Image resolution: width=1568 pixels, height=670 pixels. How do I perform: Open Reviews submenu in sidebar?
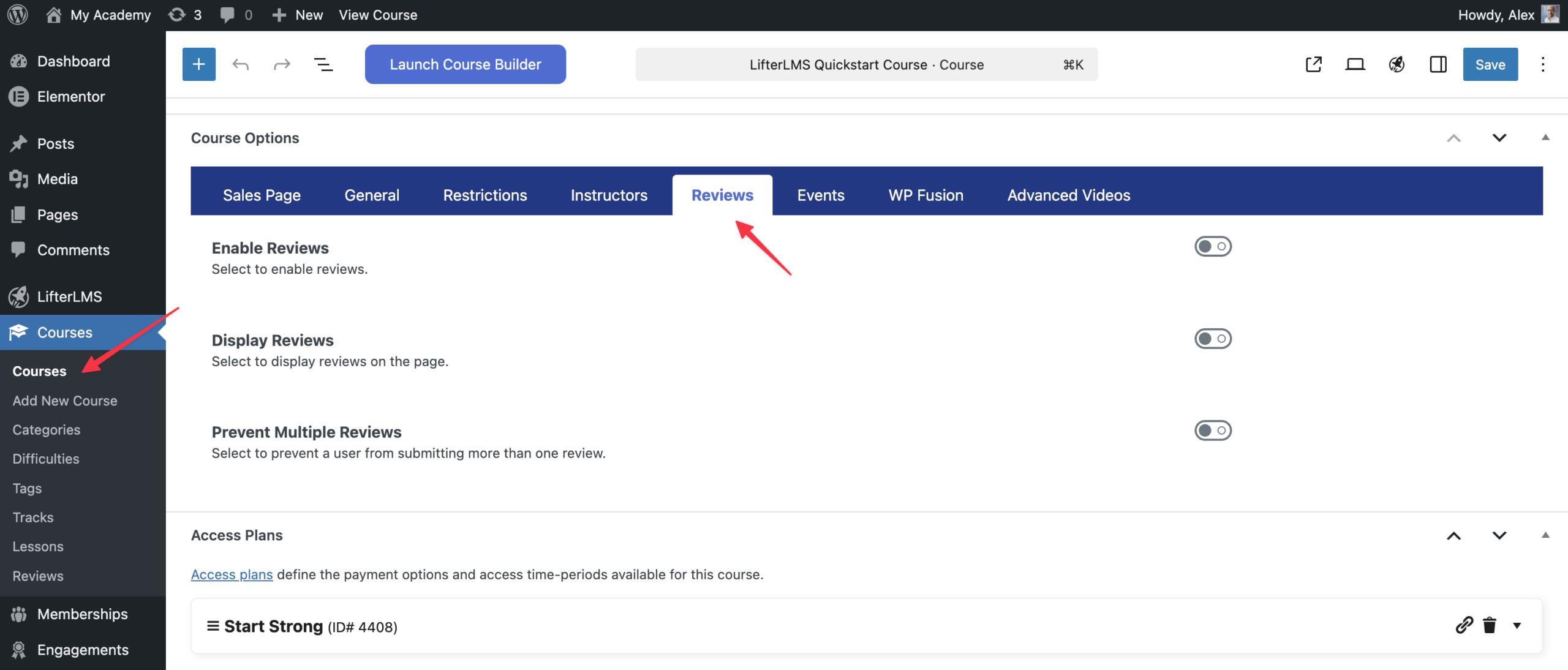pyautogui.click(x=38, y=576)
